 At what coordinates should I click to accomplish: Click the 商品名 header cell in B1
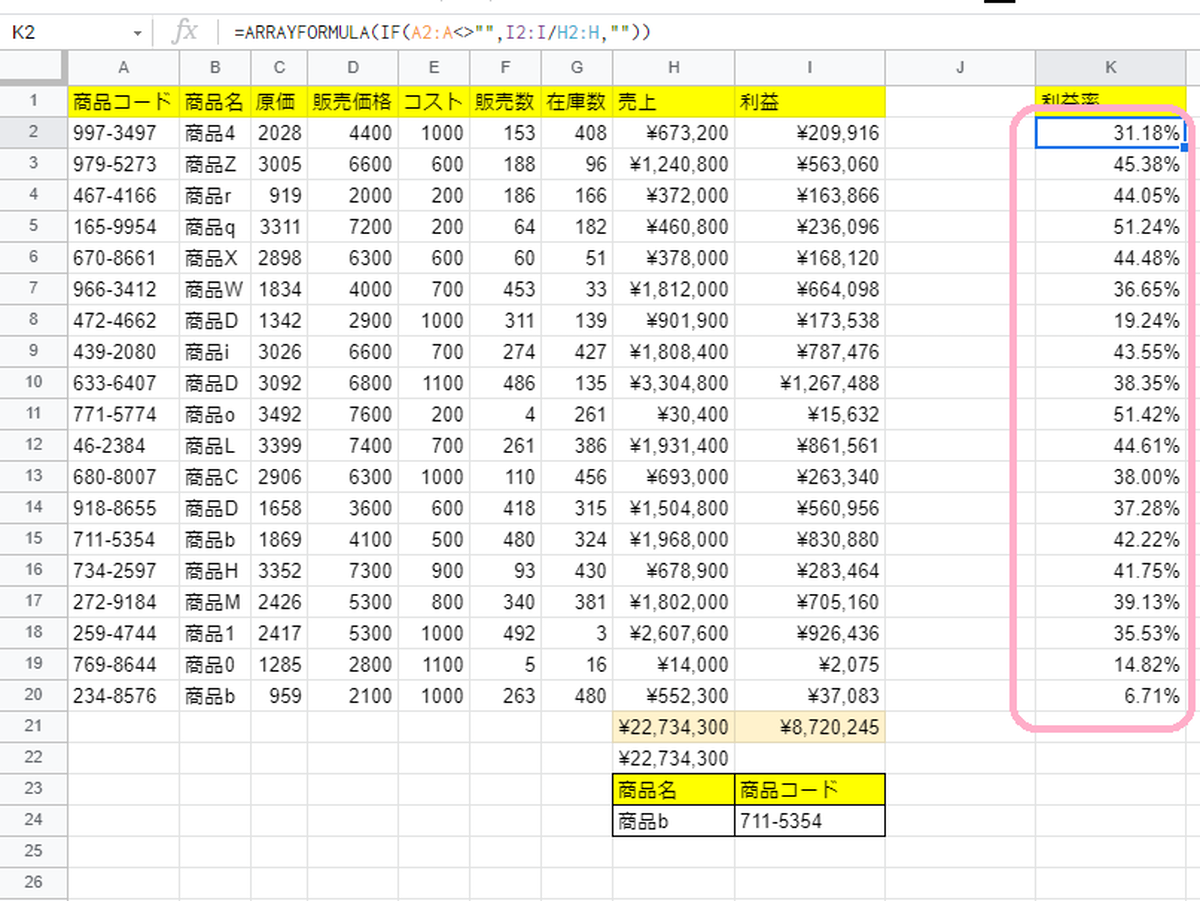point(215,101)
